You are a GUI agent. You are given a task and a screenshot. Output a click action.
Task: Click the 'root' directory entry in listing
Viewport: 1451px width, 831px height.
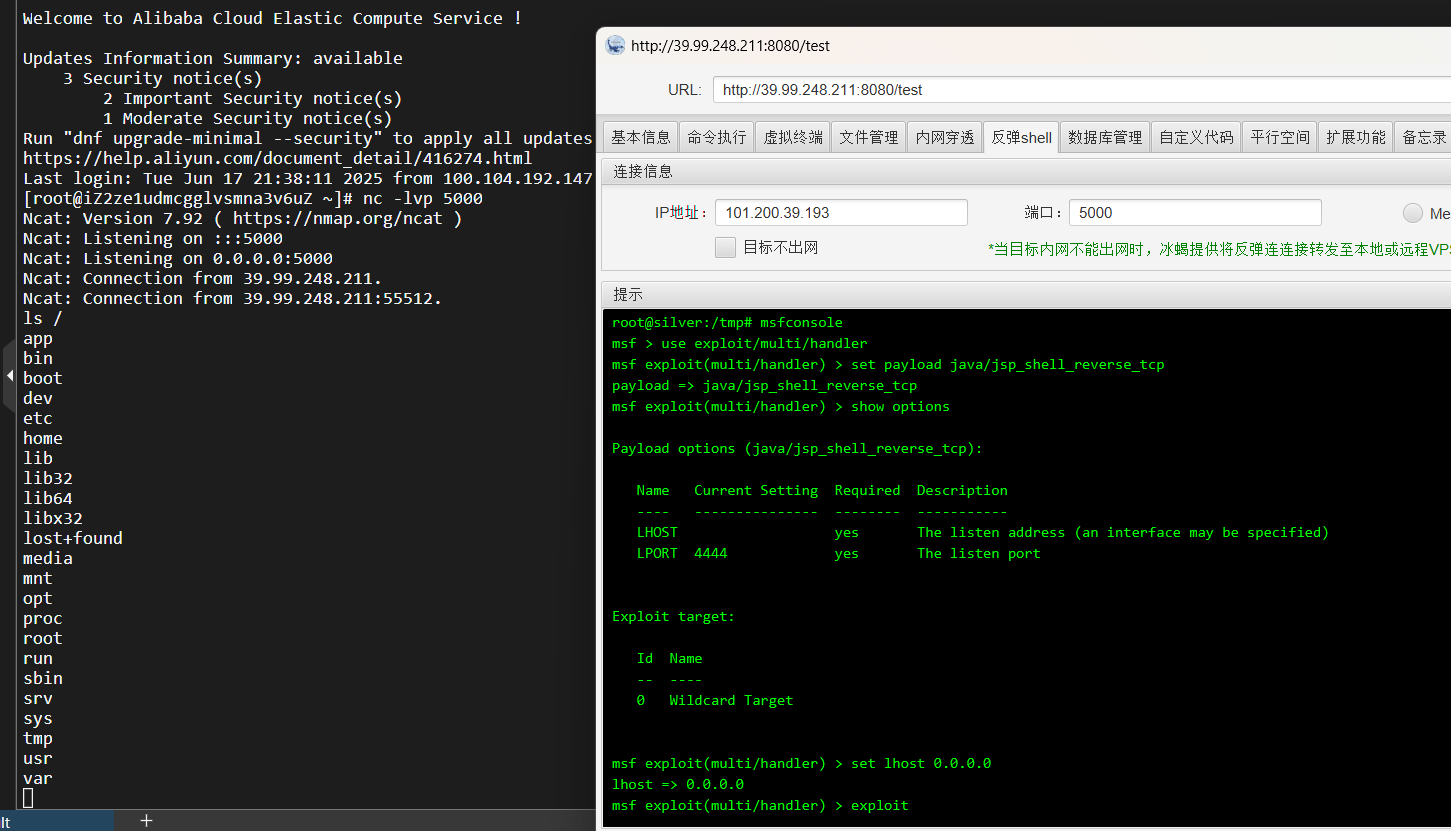tap(43, 638)
